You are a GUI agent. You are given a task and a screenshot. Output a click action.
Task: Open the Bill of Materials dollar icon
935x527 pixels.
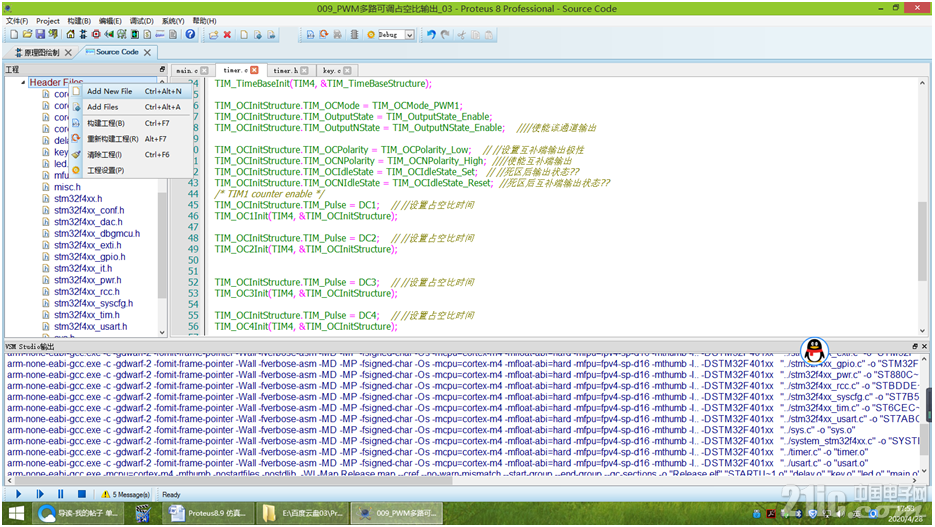point(147,35)
